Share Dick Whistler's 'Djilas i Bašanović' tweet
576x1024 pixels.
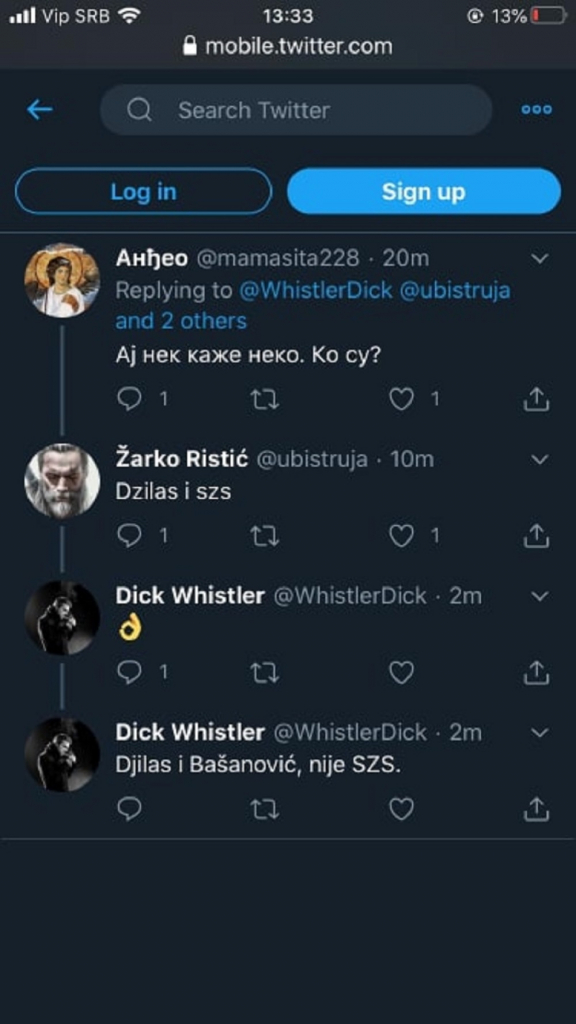tap(538, 808)
